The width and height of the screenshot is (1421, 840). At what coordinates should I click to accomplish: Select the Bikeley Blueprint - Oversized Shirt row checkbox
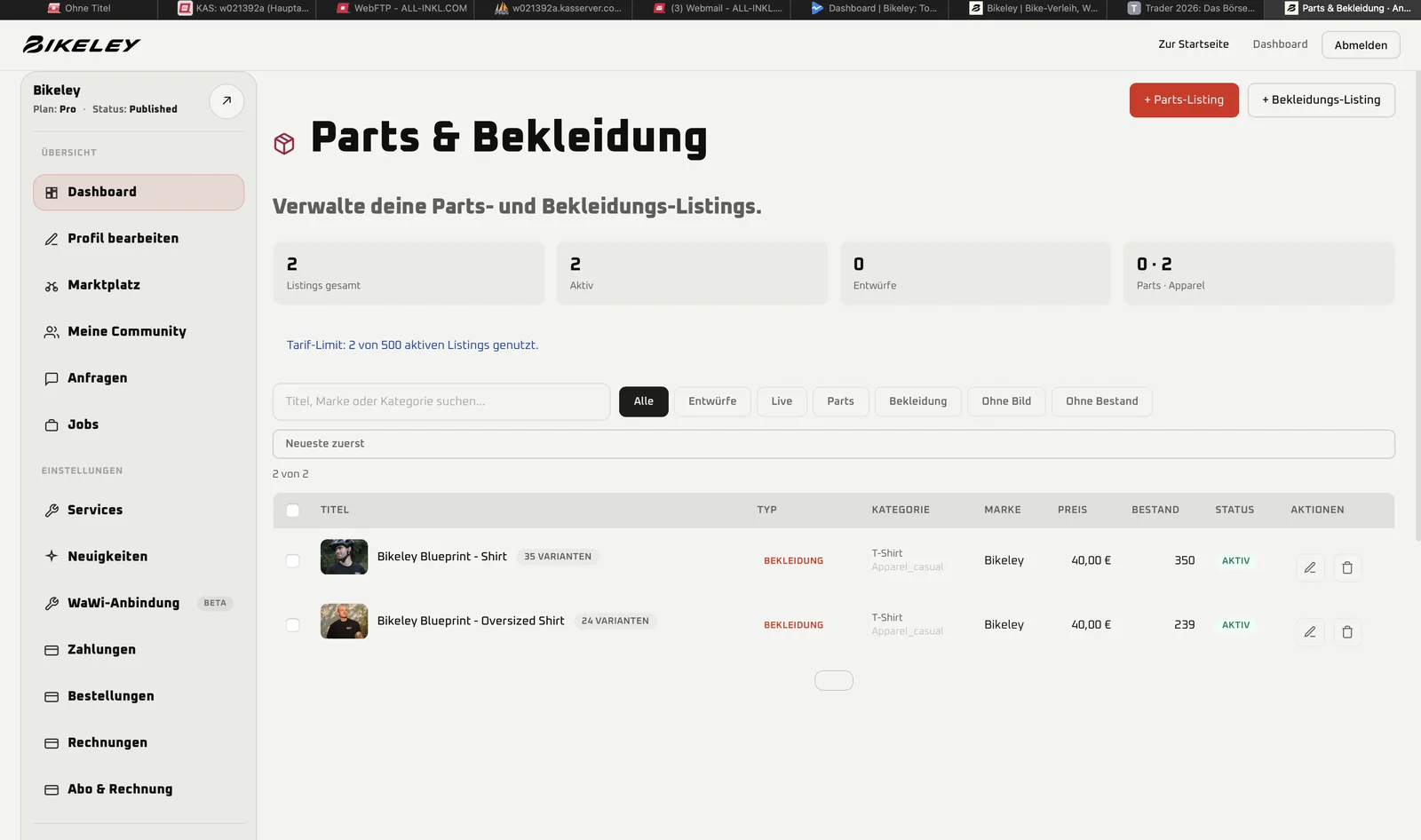coord(292,625)
